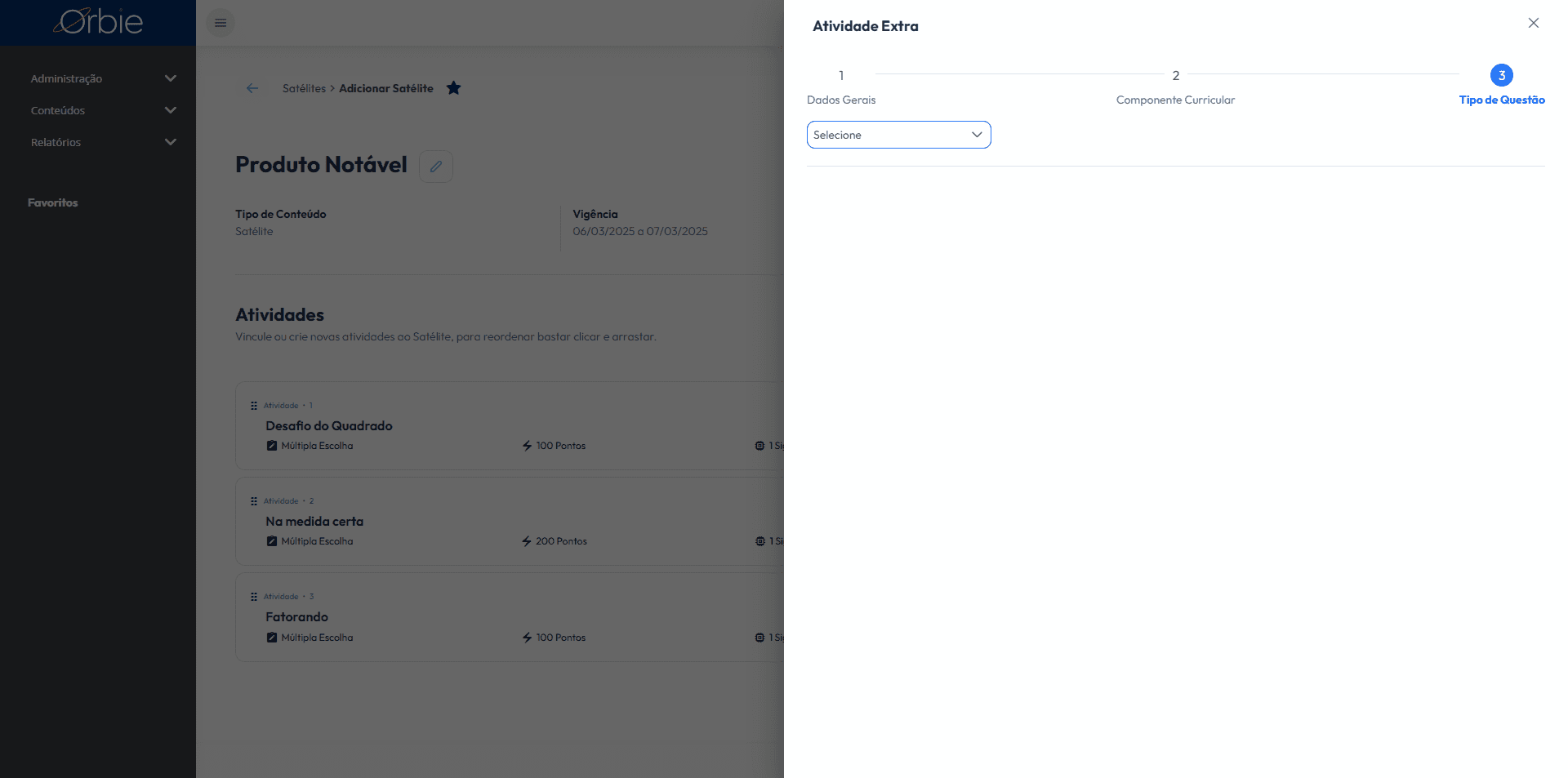Viewport: 1568px width, 778px height.
Task: Click the hamburger menu icon
Action: click(x=220, y=23)
